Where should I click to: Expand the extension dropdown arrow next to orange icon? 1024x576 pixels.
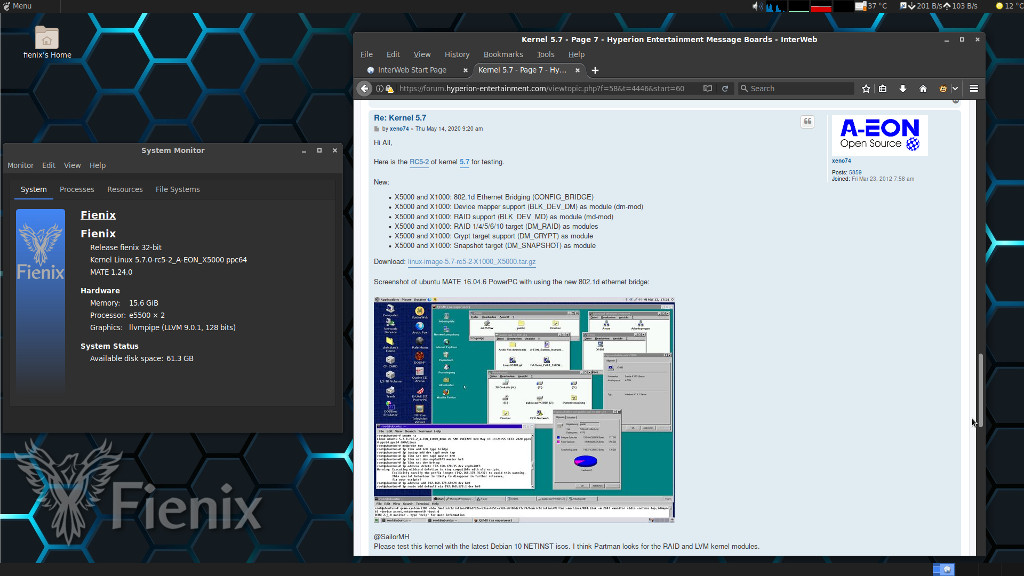[x=955, y=89]
